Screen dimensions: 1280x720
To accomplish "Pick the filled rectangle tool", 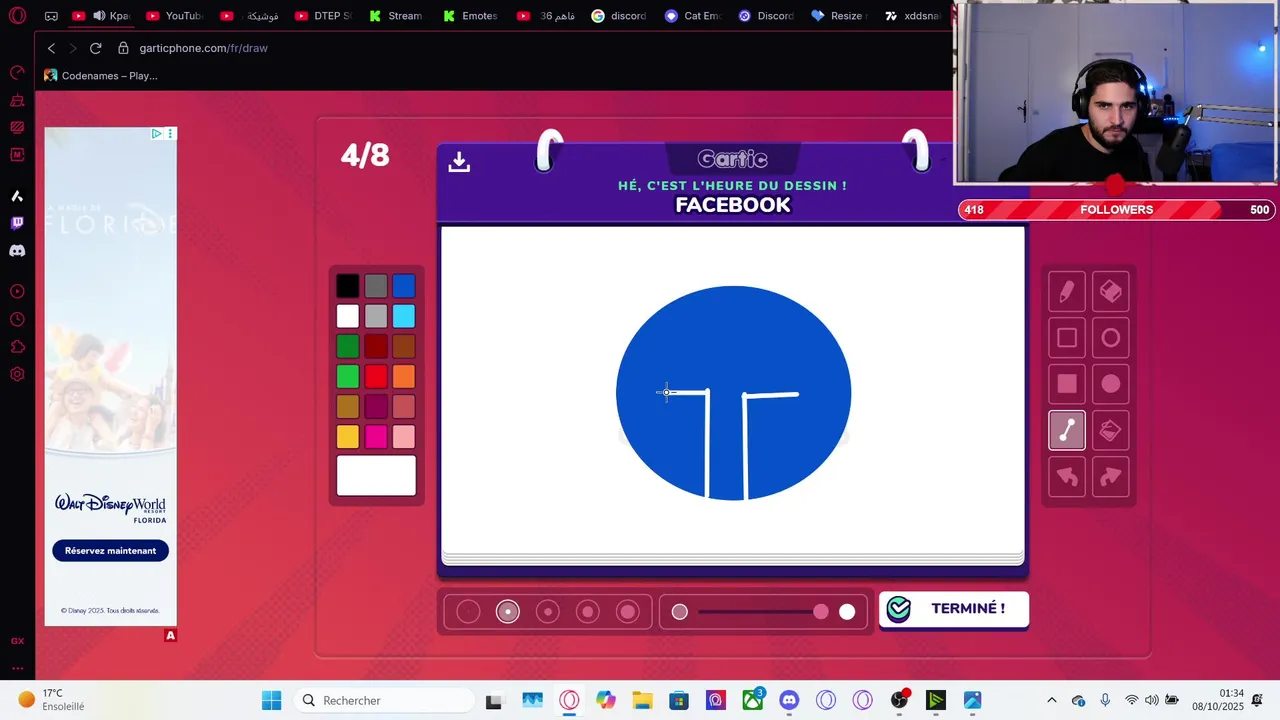I will pos(1067,384).
